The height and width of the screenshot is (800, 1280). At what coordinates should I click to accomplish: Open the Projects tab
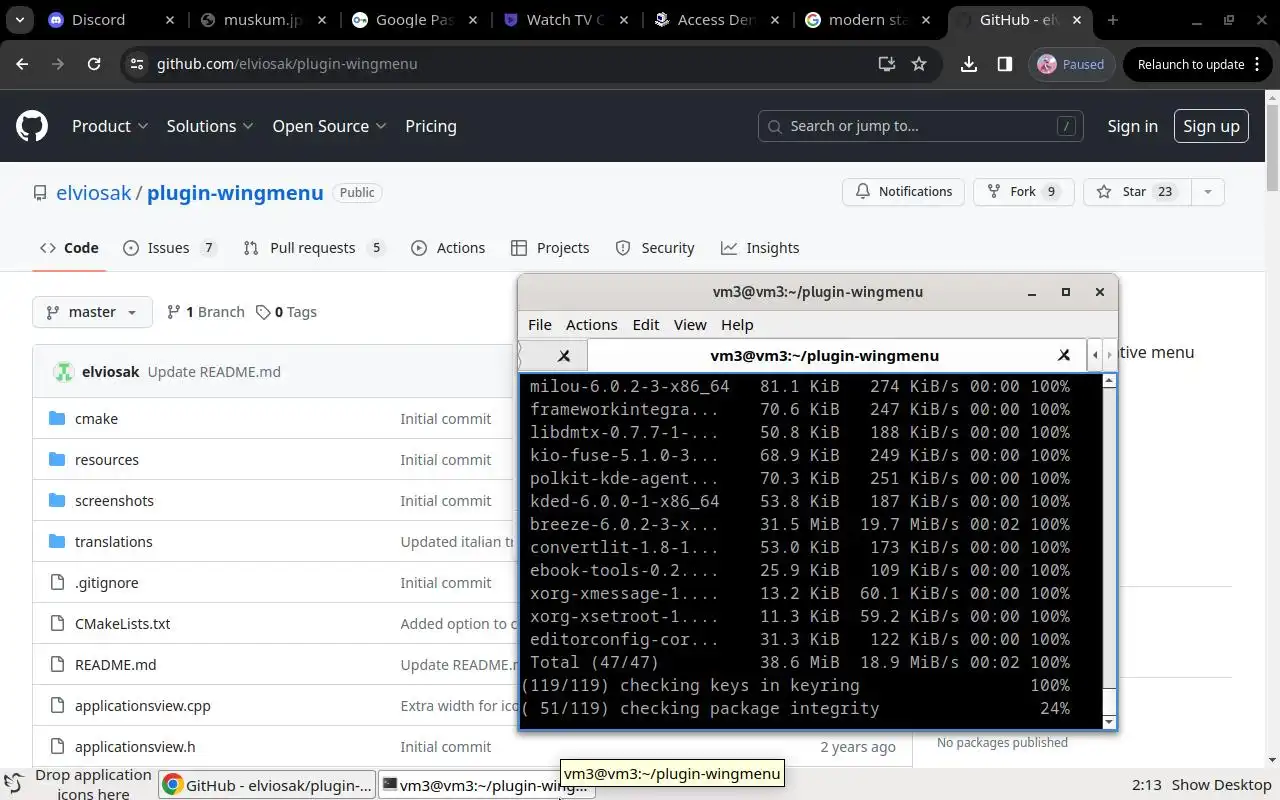pyautogui.click(x=550, y=248)
